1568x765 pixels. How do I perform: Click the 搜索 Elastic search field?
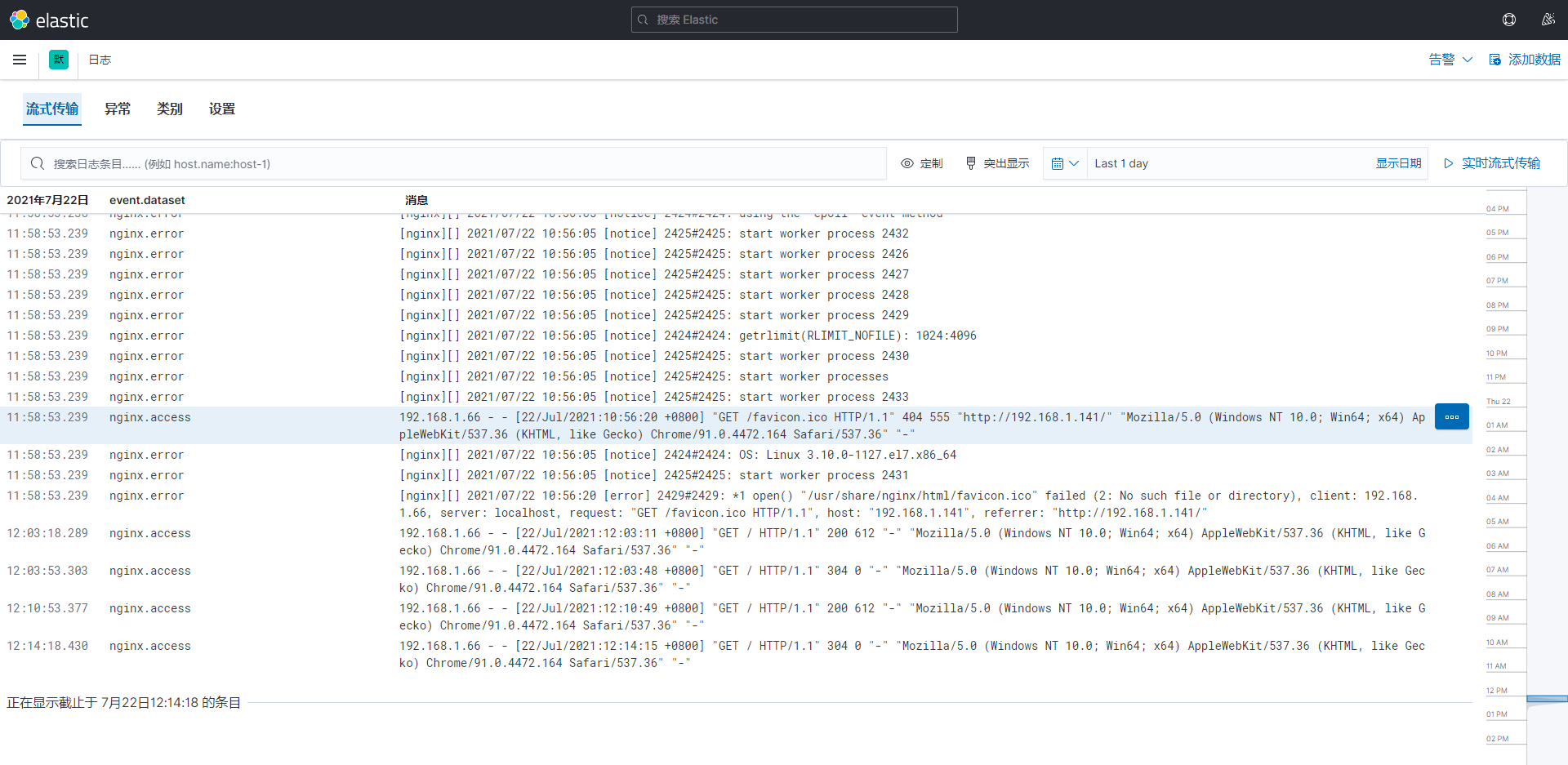tap(794, 20)
